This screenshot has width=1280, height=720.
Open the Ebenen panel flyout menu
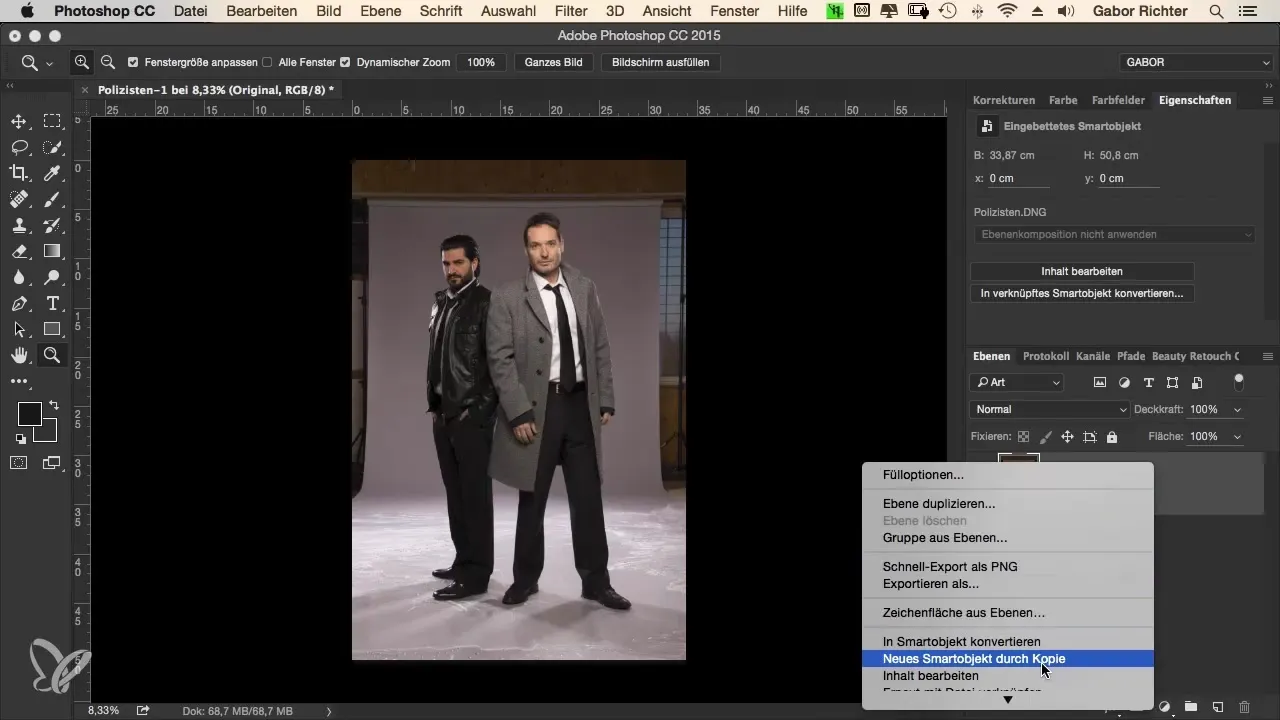click(1268, 356)
